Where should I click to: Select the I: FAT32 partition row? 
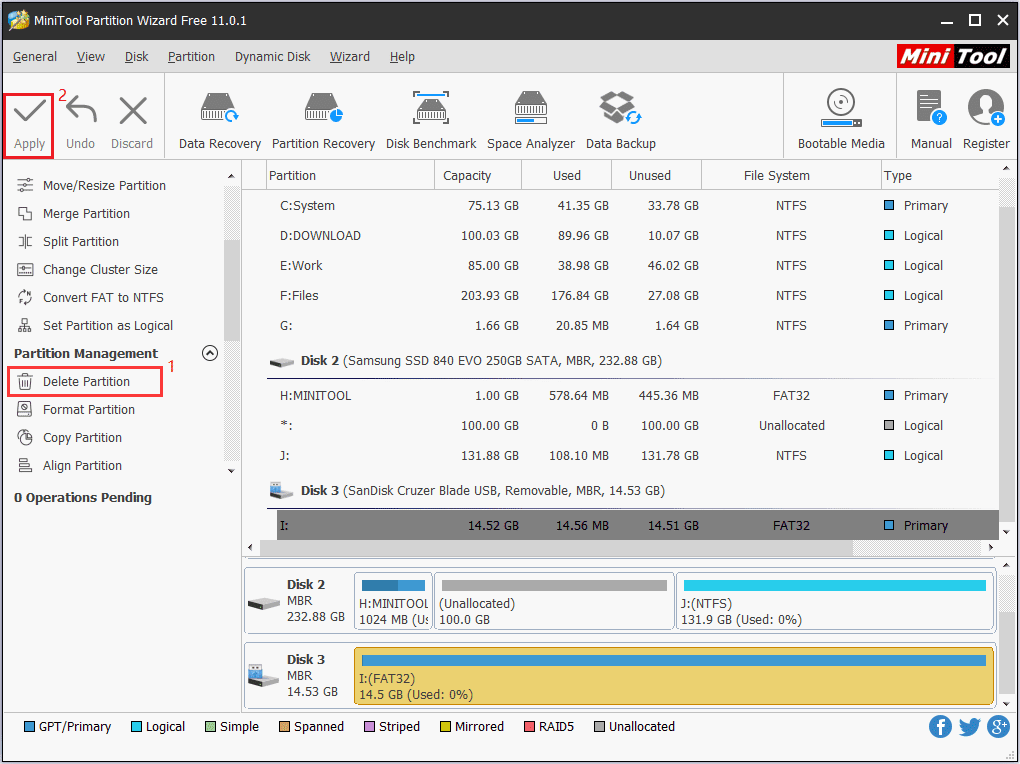click(638, 525)
